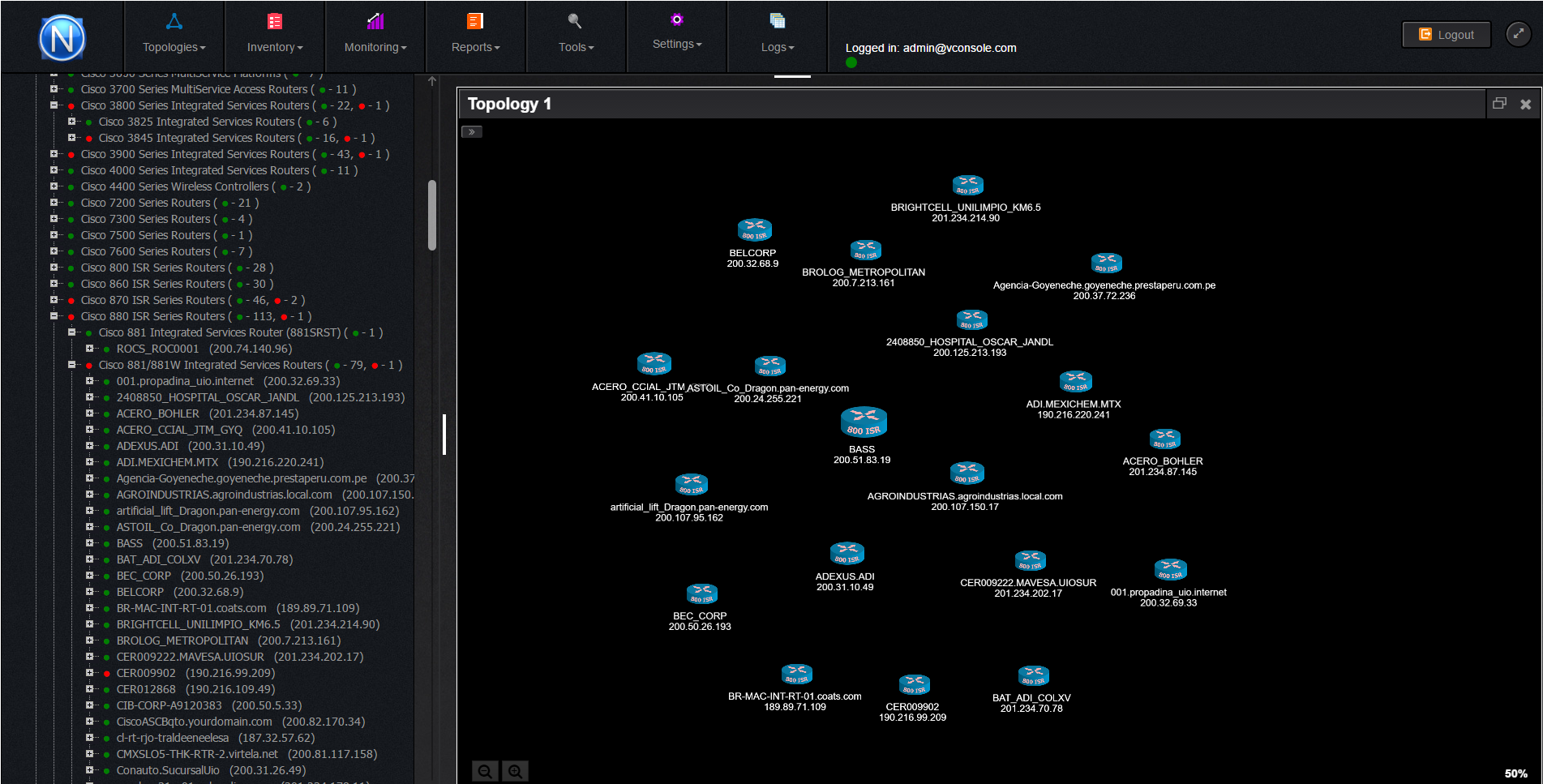Select the BEC_CORP router node

coord(701,594)
